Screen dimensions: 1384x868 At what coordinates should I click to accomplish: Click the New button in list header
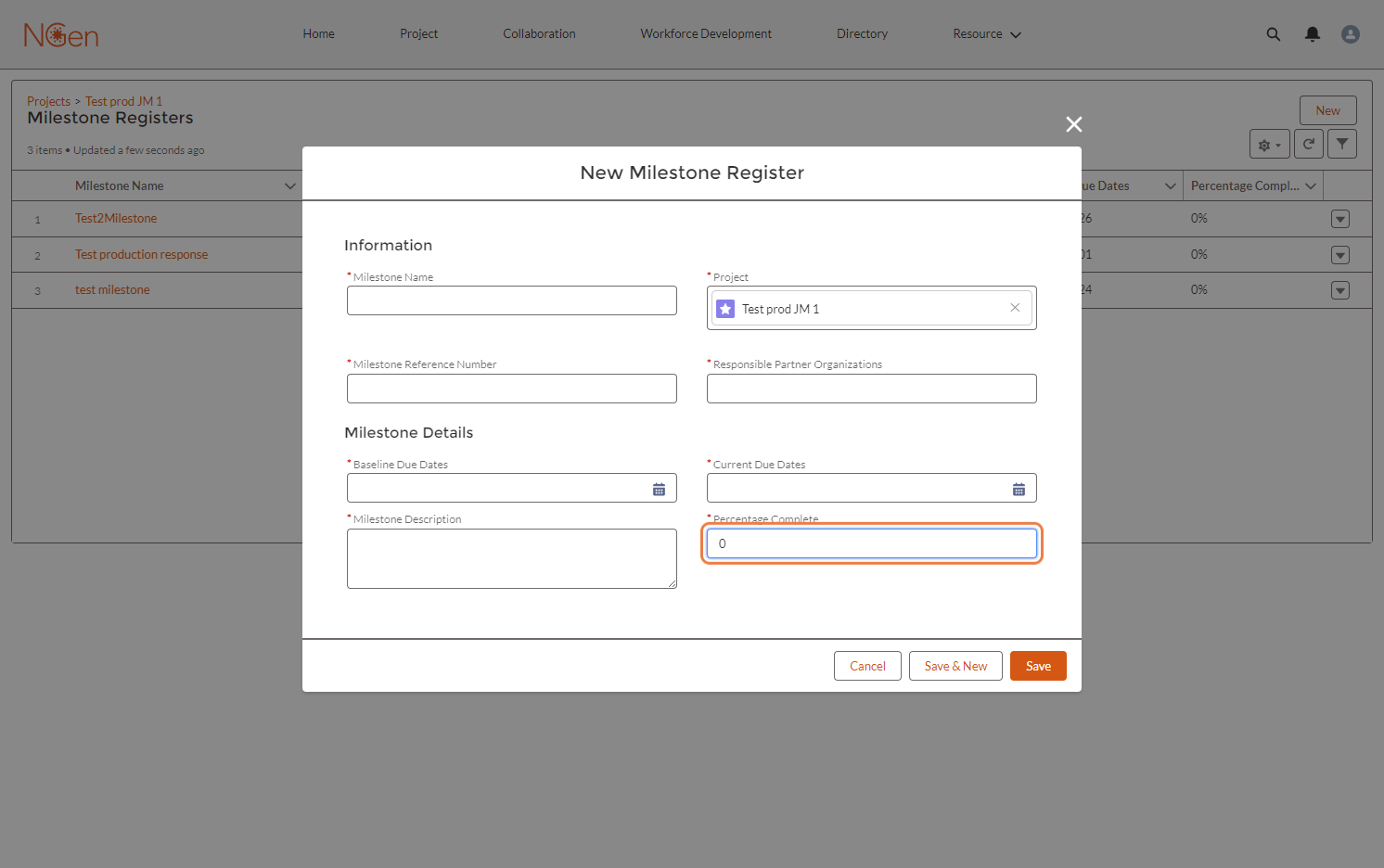(x=1327, y=110)
